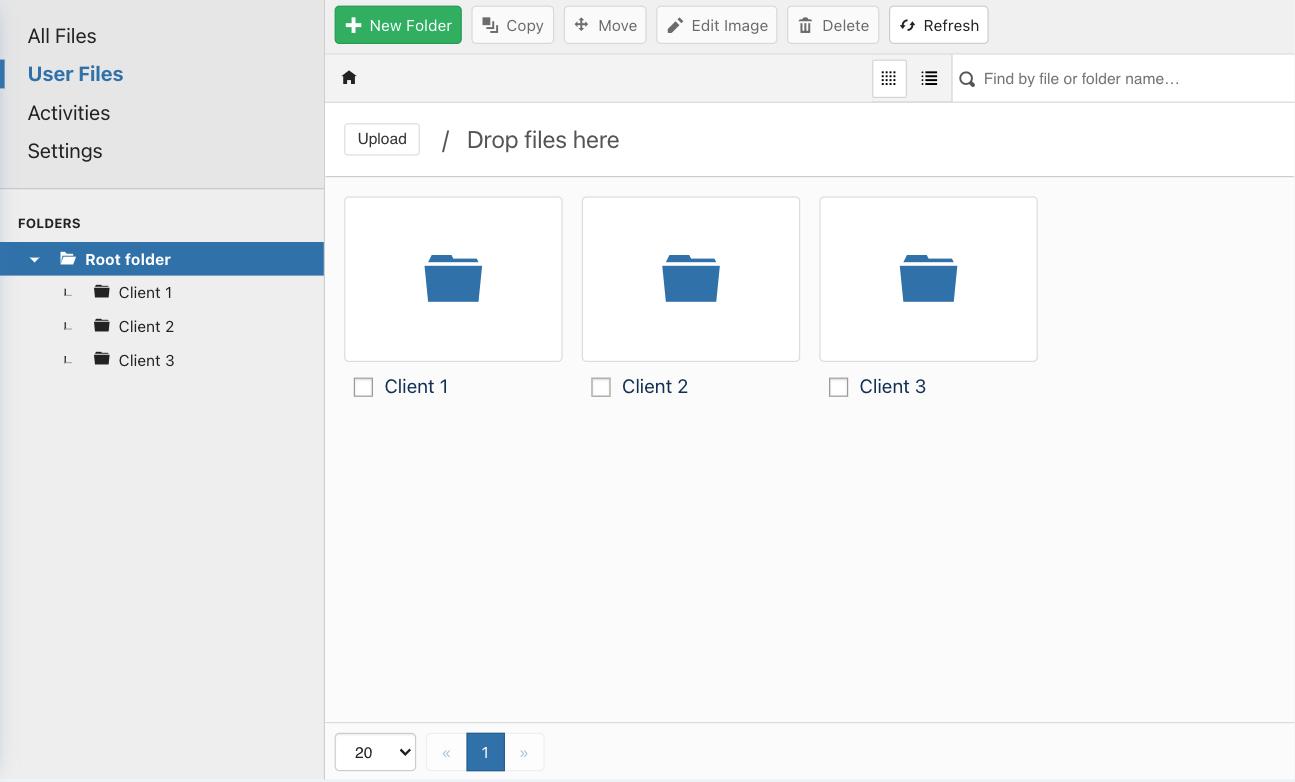Tick the Client 3 checkbox

[x=839, y=387]
